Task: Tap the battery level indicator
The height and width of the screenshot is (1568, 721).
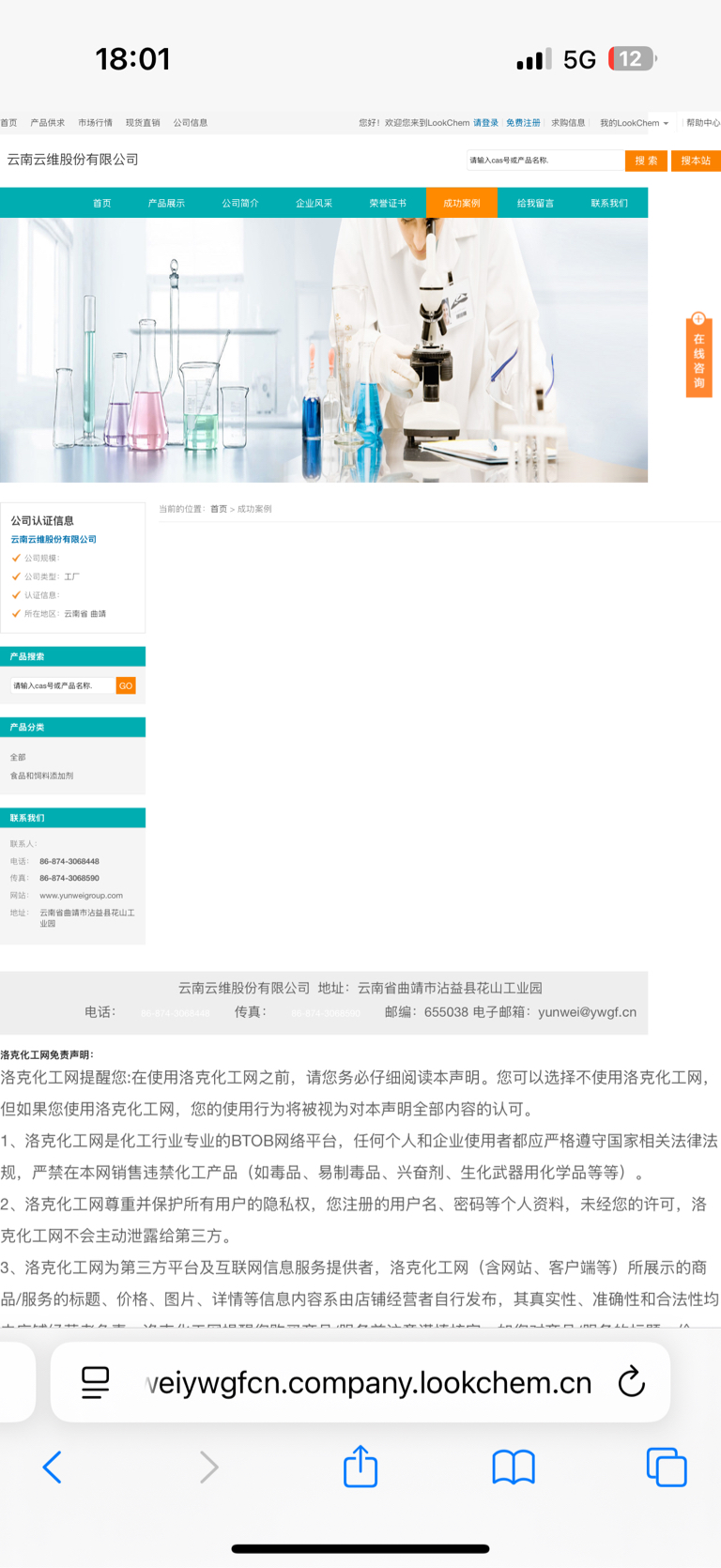Action: (x=633, y=59)
